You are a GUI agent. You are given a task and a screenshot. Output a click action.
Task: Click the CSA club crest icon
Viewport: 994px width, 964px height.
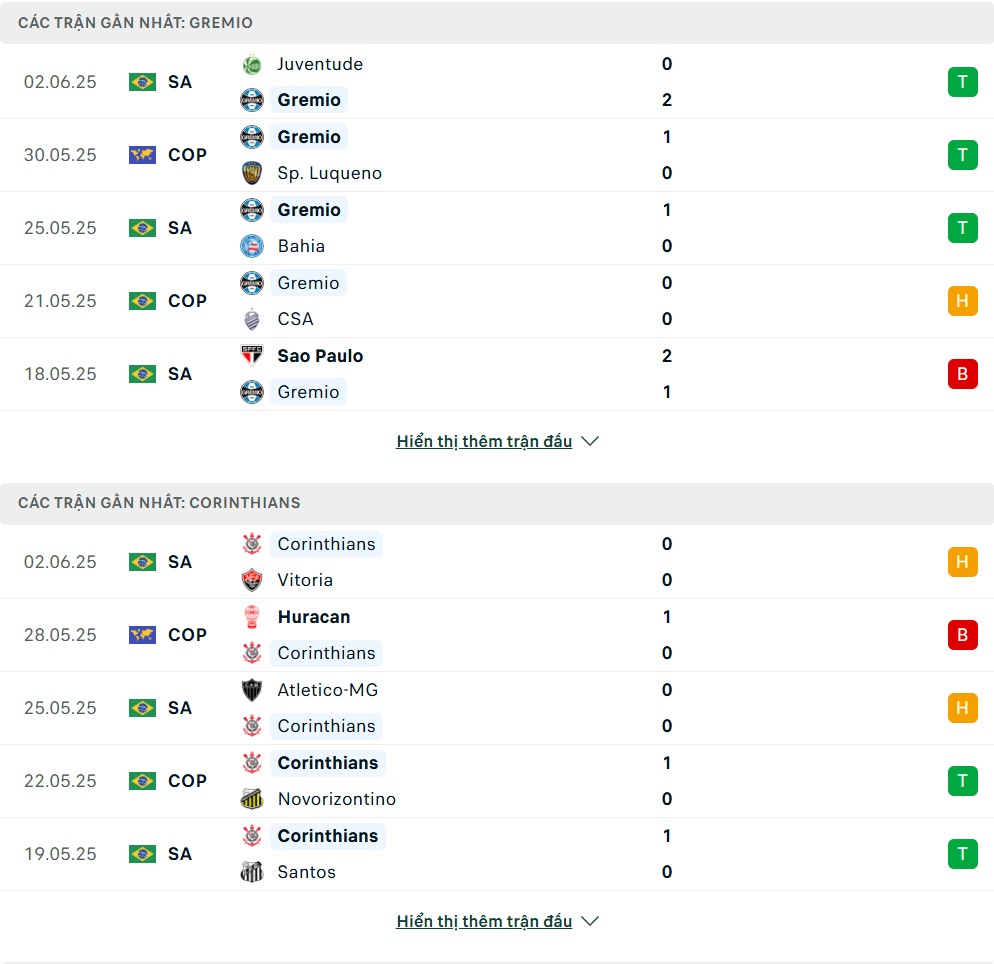tap(252, 319)
